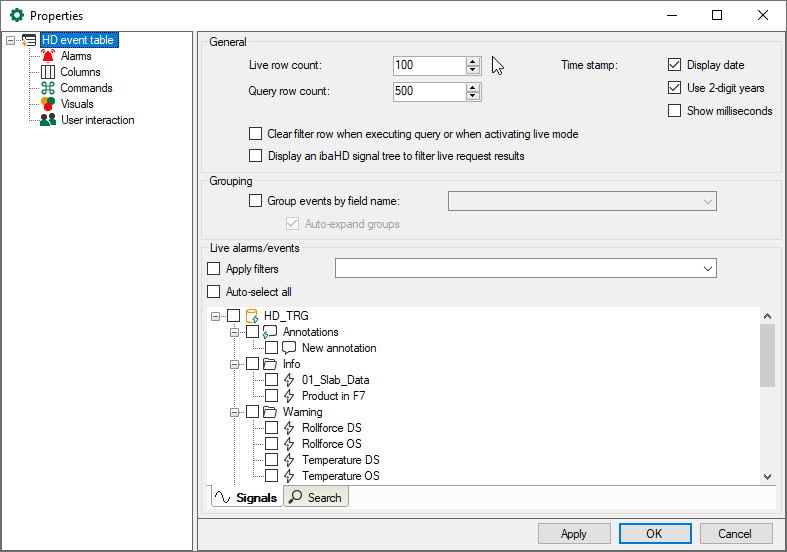Click the Visuals colored circles icon
The height and width of the screenshot is (552, 787).
48,104
